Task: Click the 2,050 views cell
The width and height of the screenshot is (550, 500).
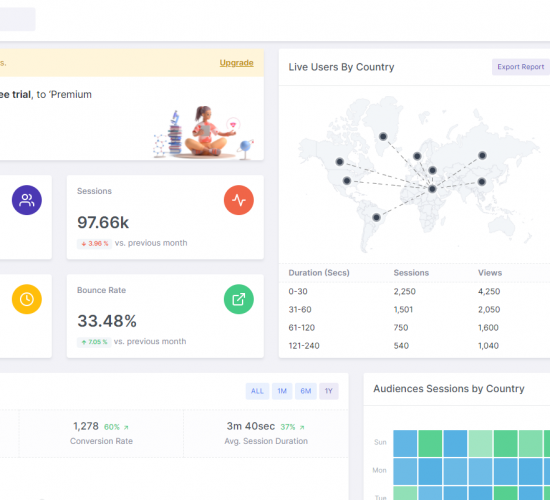Action: tap(489, 309)
